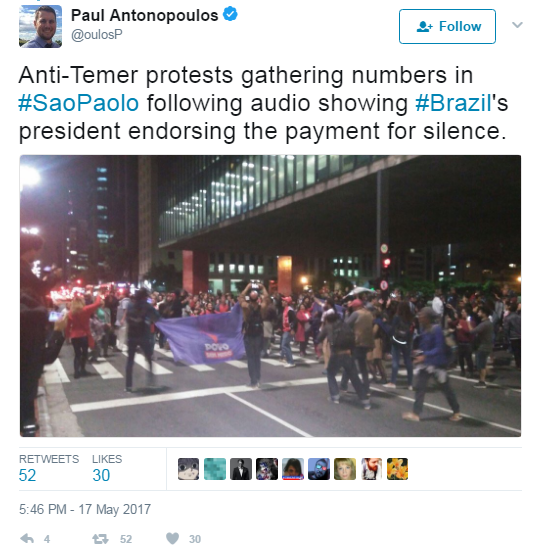Viewport: 542px width, 558px height.
Task: Click the reply arrow icon
Action: (x=27, y=538)
